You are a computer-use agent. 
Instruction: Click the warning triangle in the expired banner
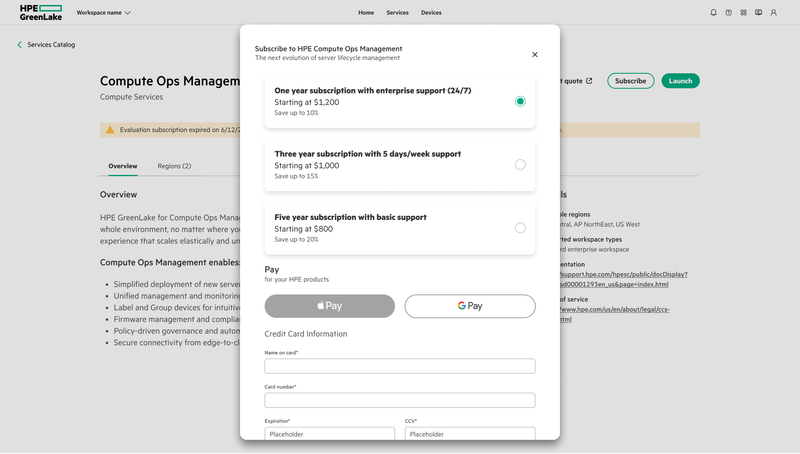(x=110, y=130)
